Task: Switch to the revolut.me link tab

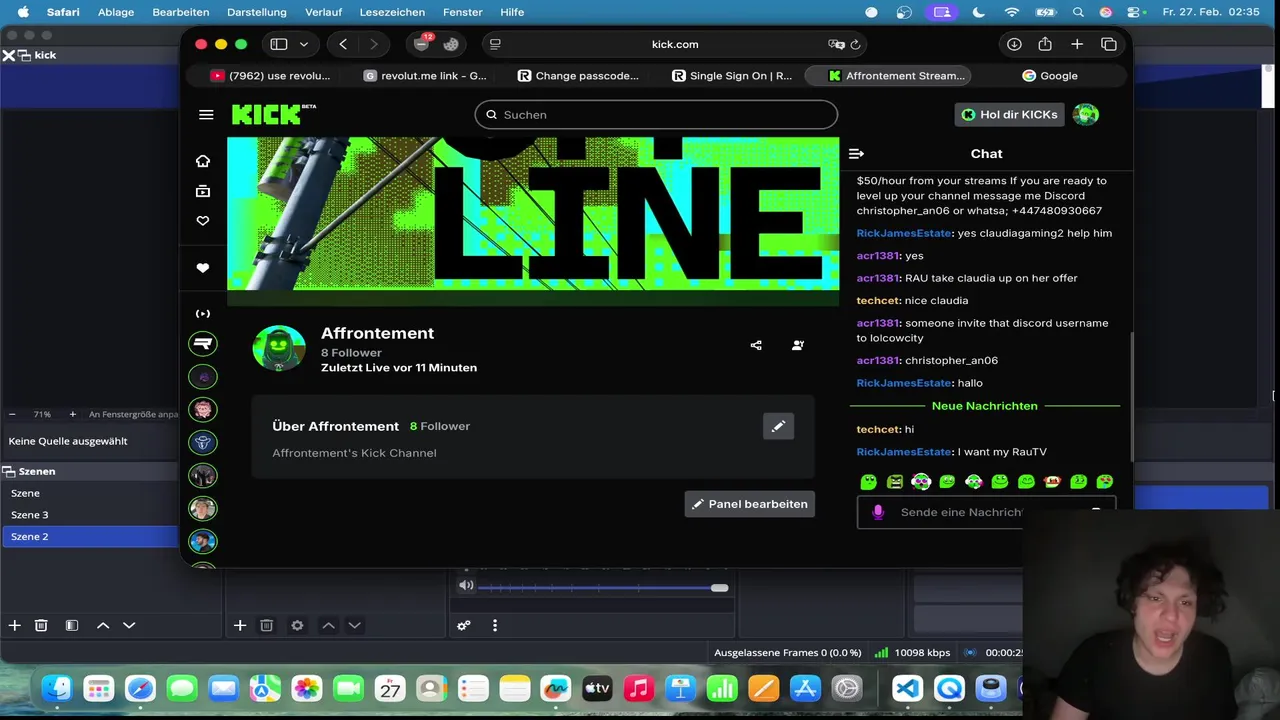Action: pos(425,76)
